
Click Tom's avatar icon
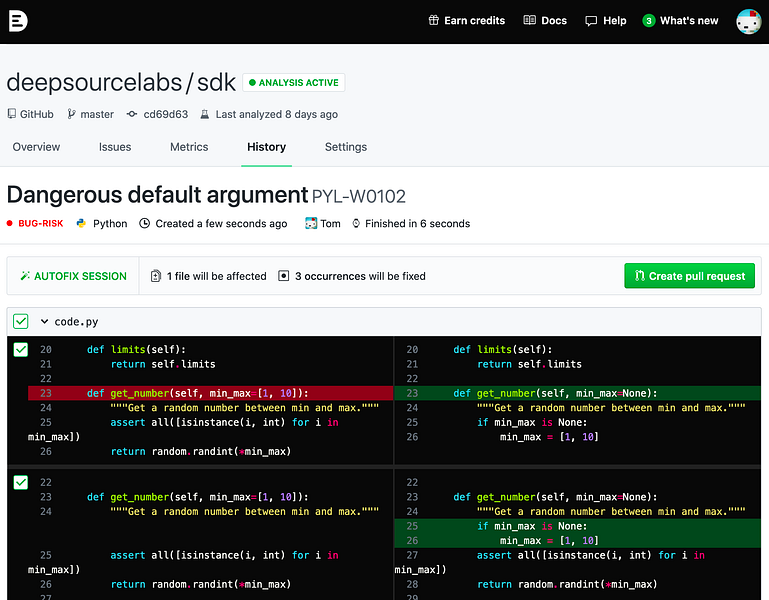point(311,223)
